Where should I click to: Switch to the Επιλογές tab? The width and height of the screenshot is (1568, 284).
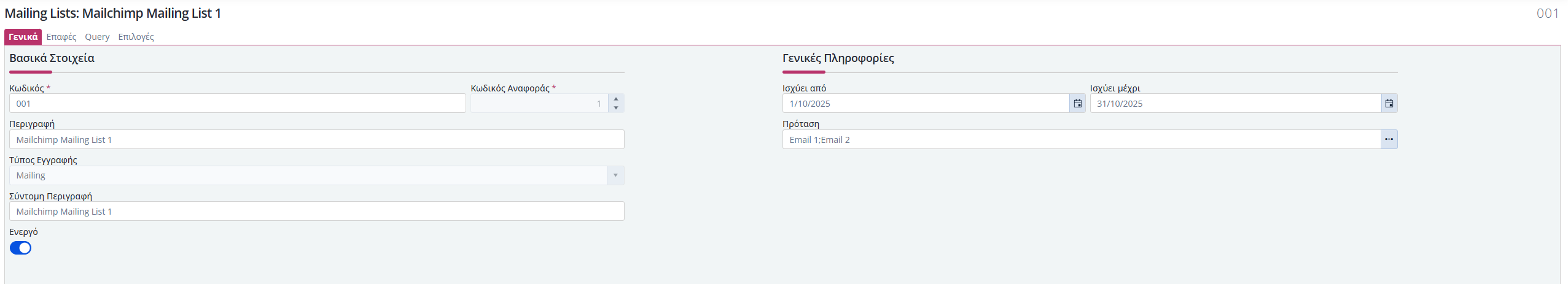[x=136, y=37]
